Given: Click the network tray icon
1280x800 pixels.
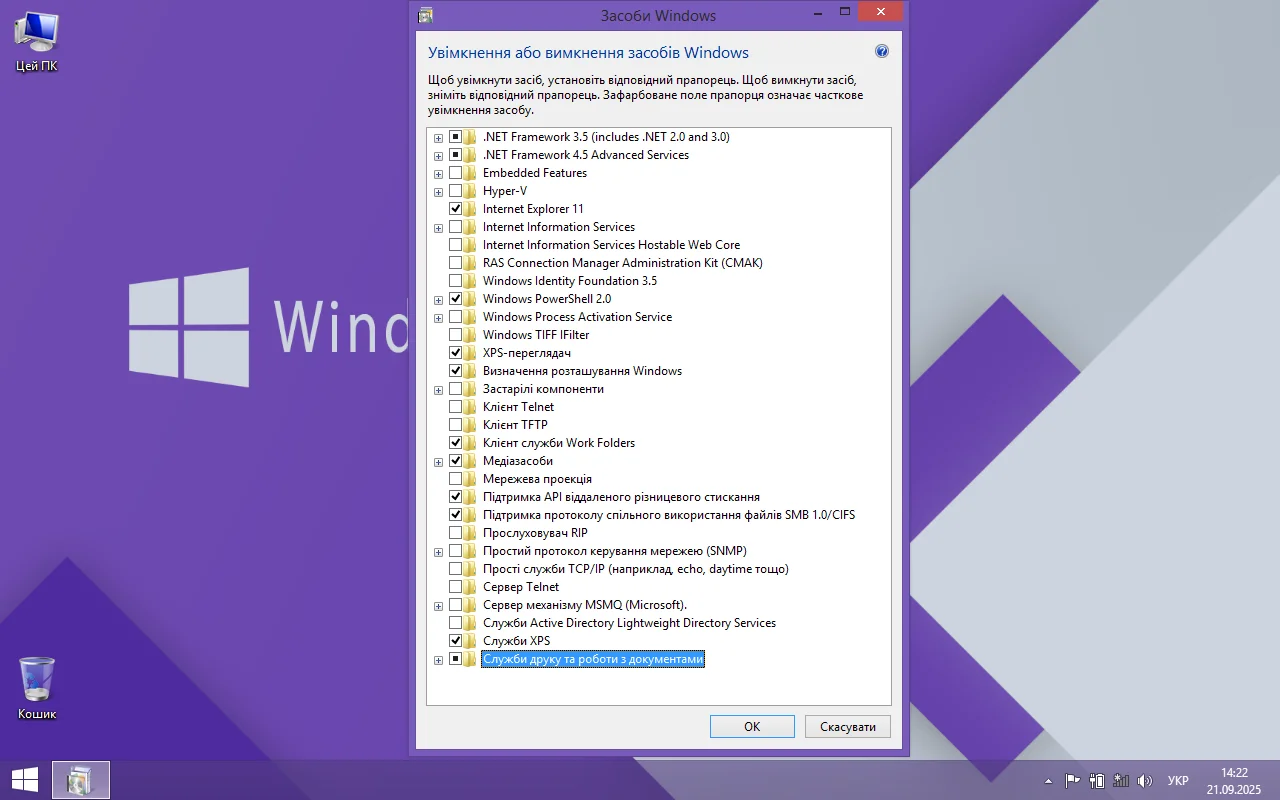Looking at the screenshot, I should click(1121, 781).
